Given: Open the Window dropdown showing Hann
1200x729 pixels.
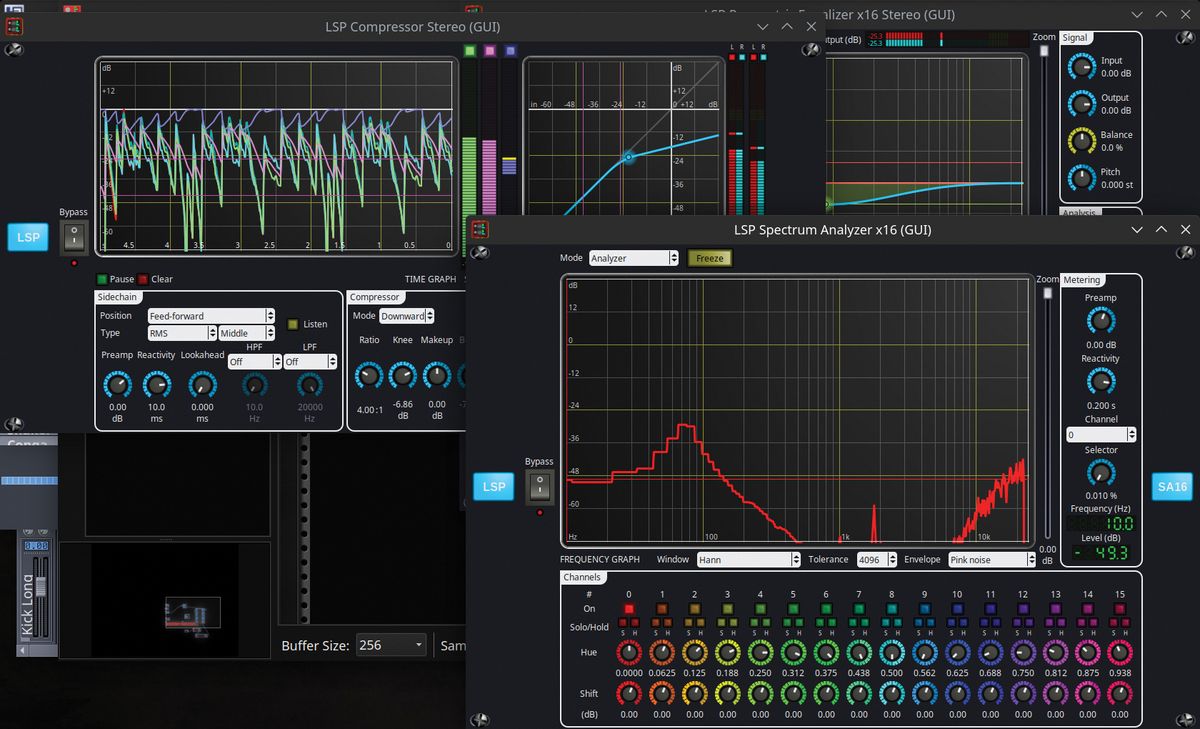Looking at the screenshot, I should (x=748, y=559).
